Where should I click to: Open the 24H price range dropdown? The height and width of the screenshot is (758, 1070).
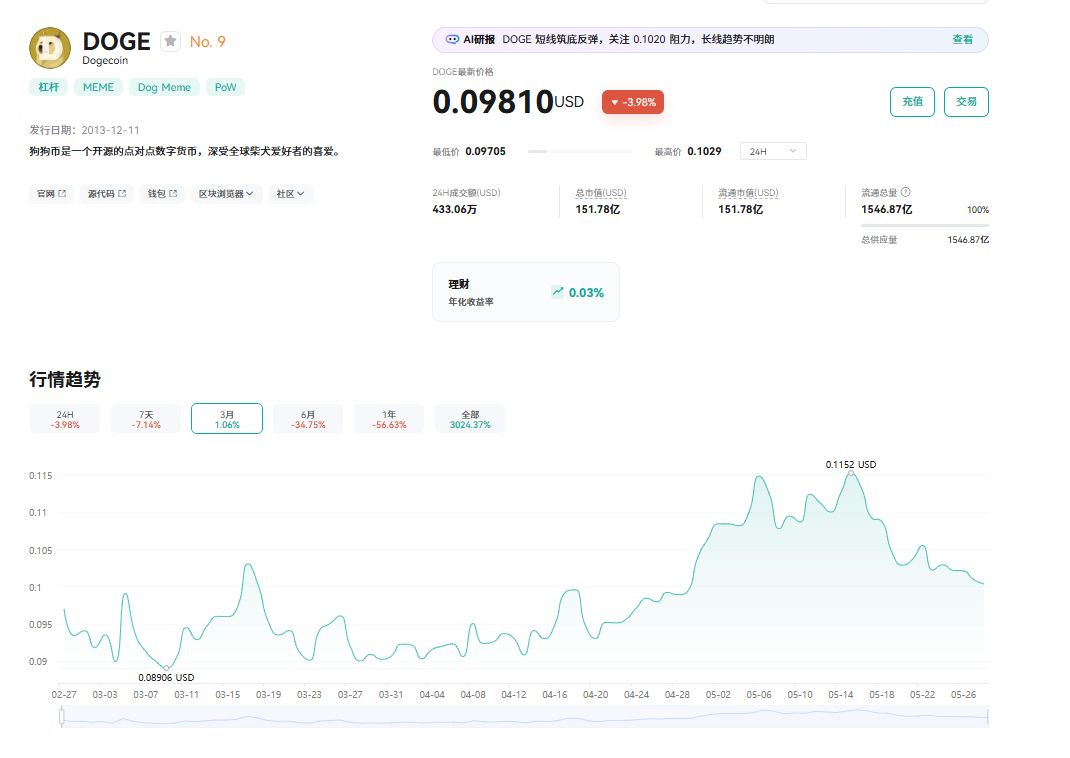pos(773,151)
